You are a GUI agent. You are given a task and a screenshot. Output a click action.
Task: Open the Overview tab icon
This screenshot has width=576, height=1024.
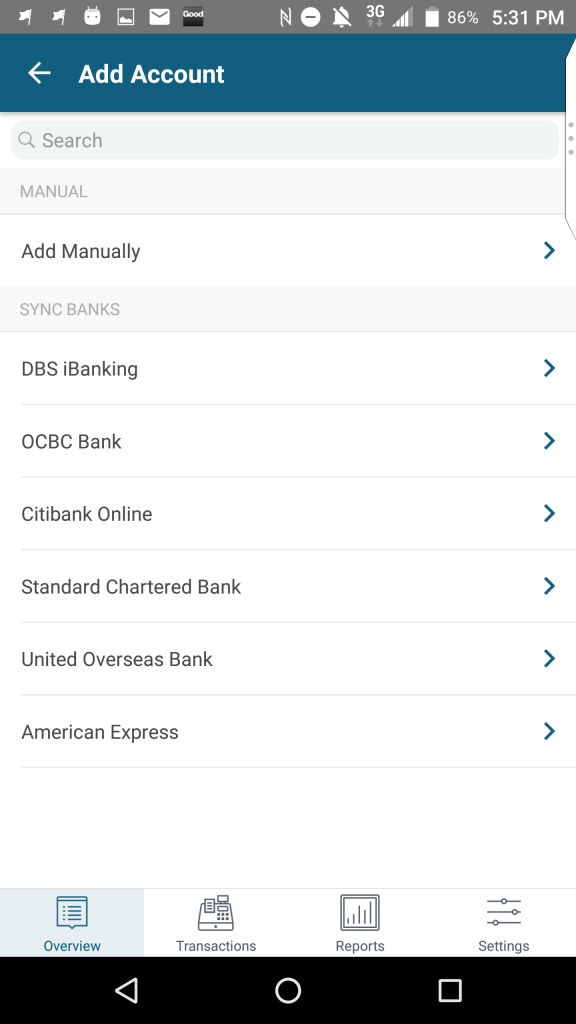[72, 912]
